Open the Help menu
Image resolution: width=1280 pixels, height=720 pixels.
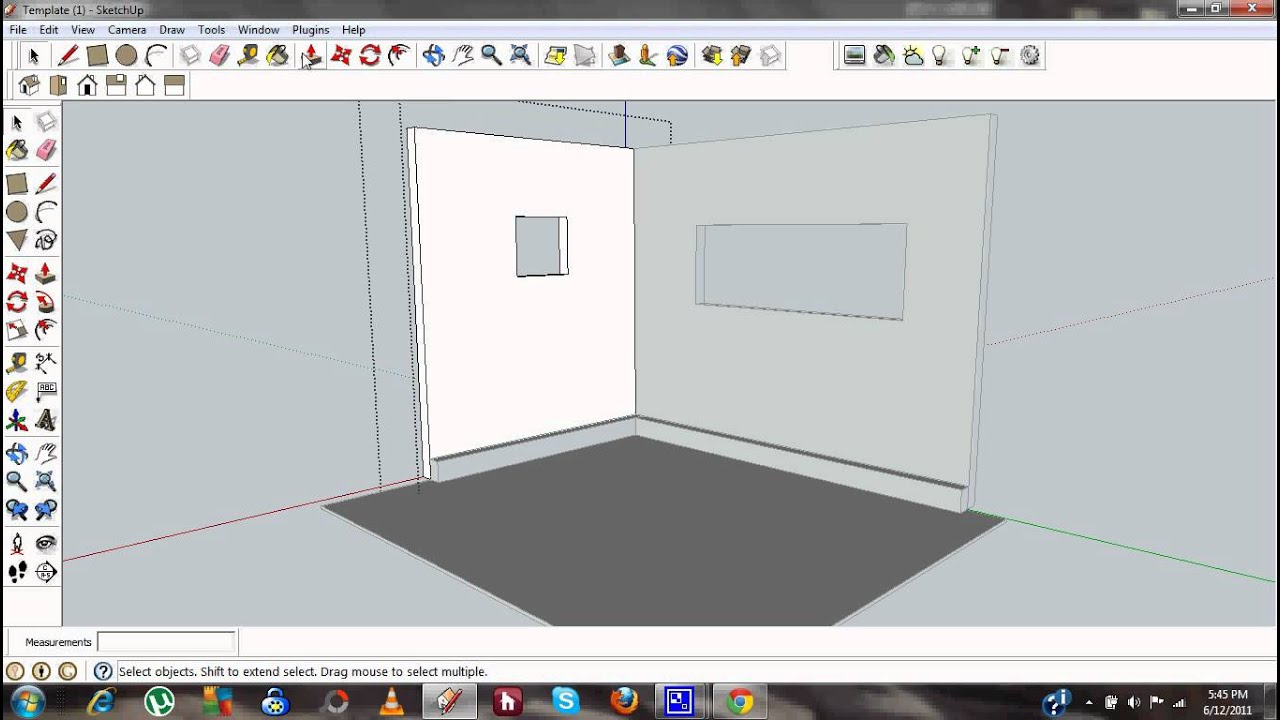coord(353,30)
